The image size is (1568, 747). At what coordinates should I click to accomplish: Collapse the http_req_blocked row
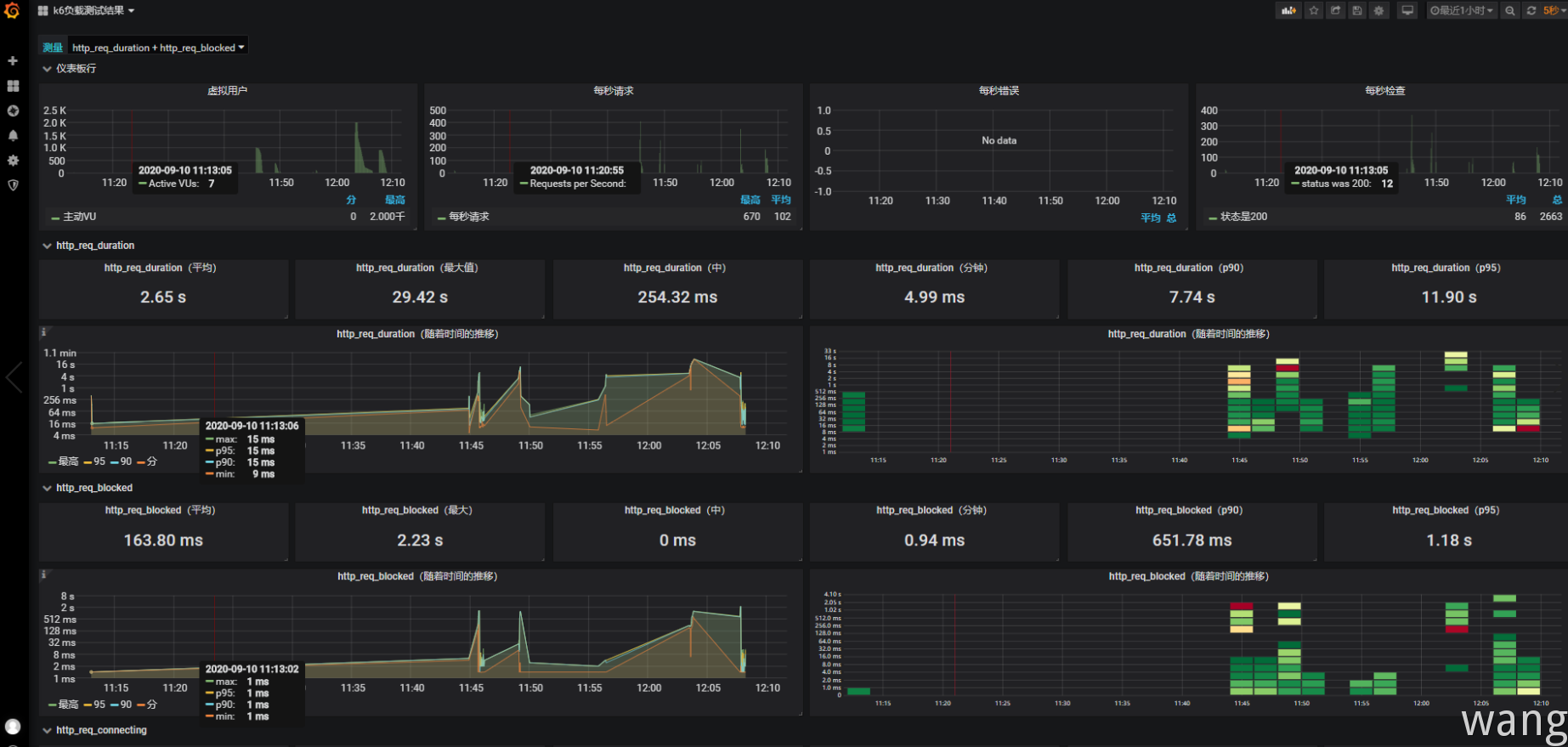pos(93,488)
